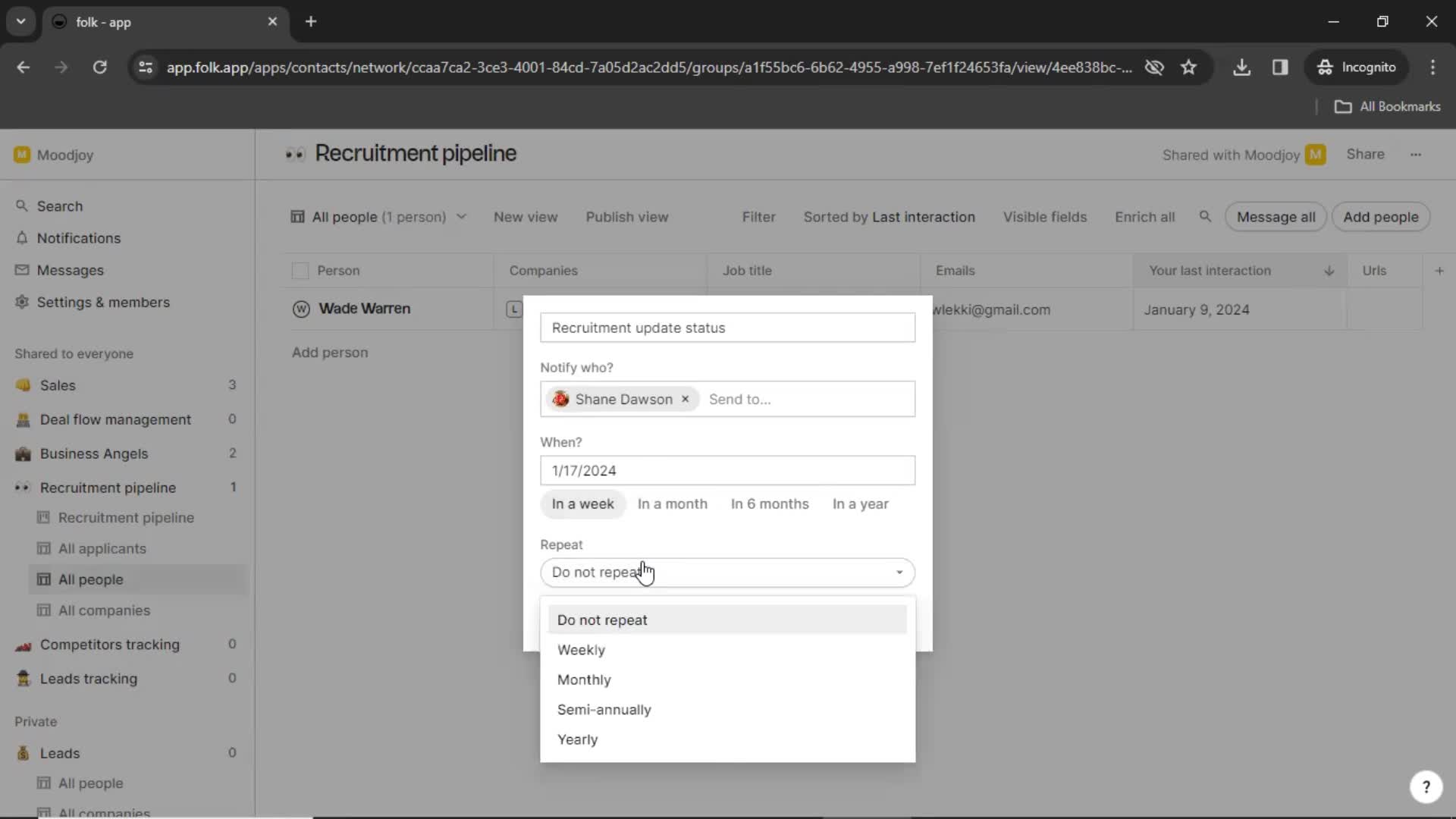
Task: Click Add people icon
Action: [x=1380, y=217]
